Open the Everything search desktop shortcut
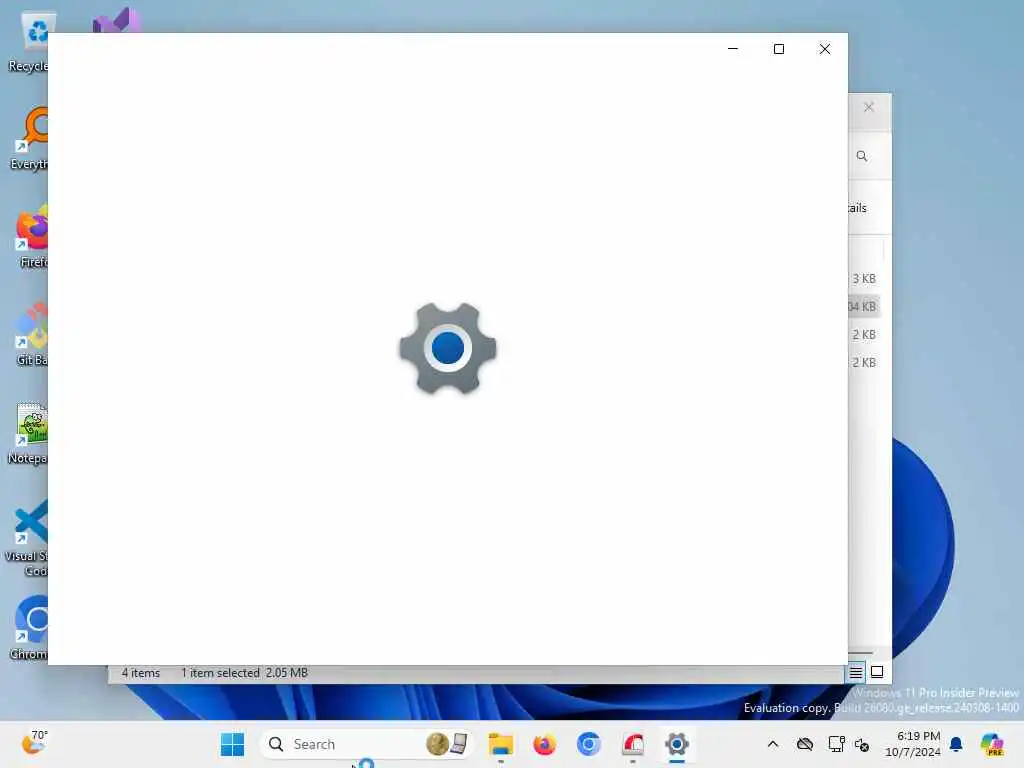This screenshot has height=768, width=1024. [x=30, y=138]
